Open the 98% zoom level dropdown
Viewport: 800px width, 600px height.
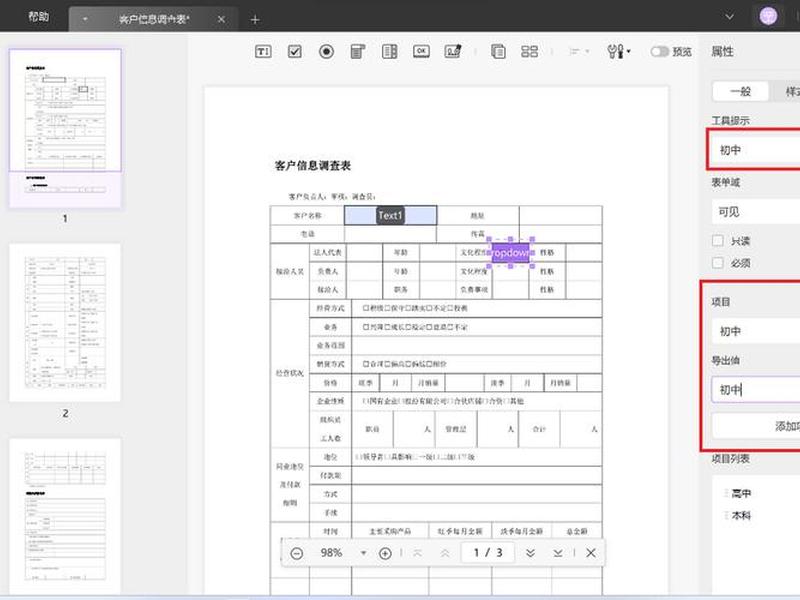click(363, 553)
